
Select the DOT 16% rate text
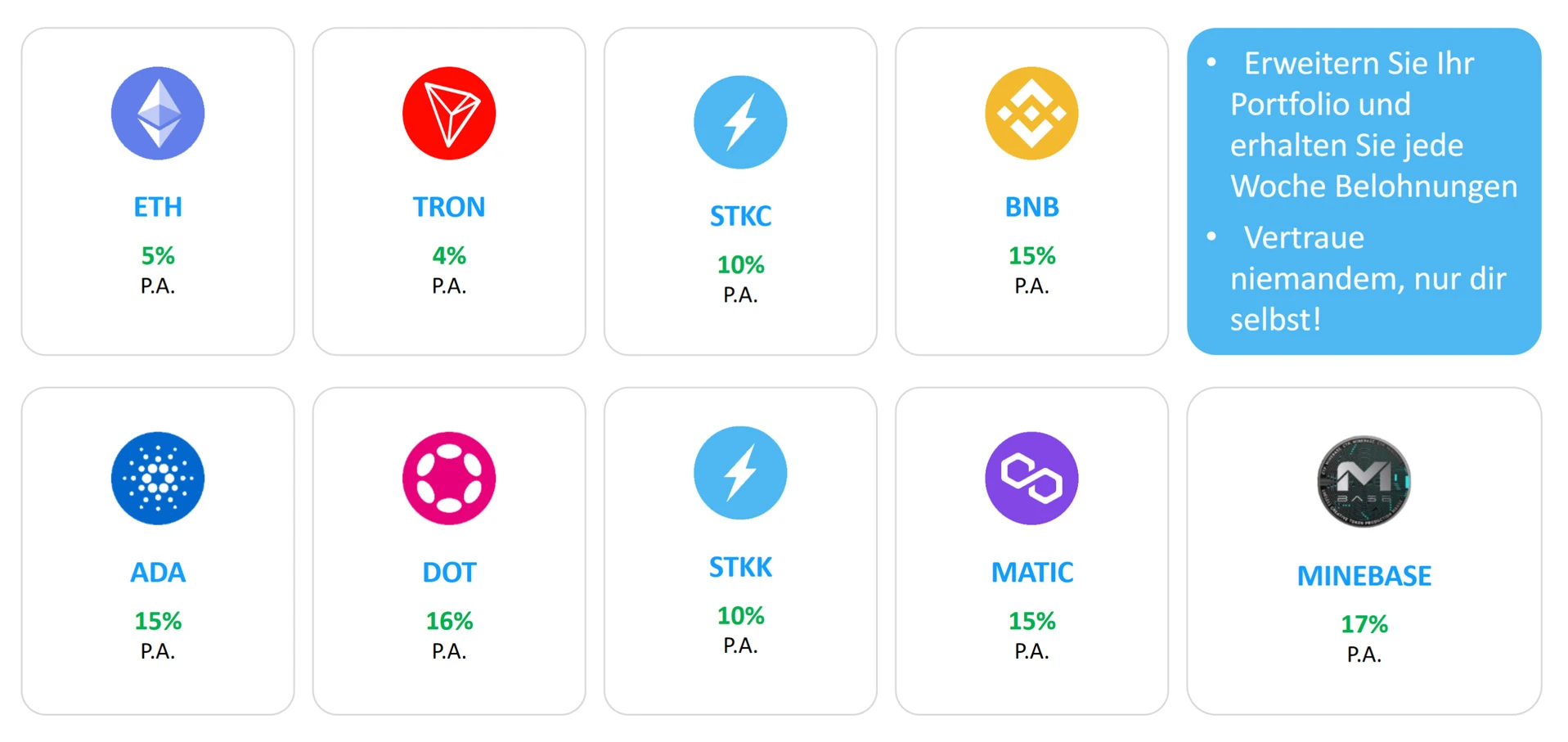[449, 621]
